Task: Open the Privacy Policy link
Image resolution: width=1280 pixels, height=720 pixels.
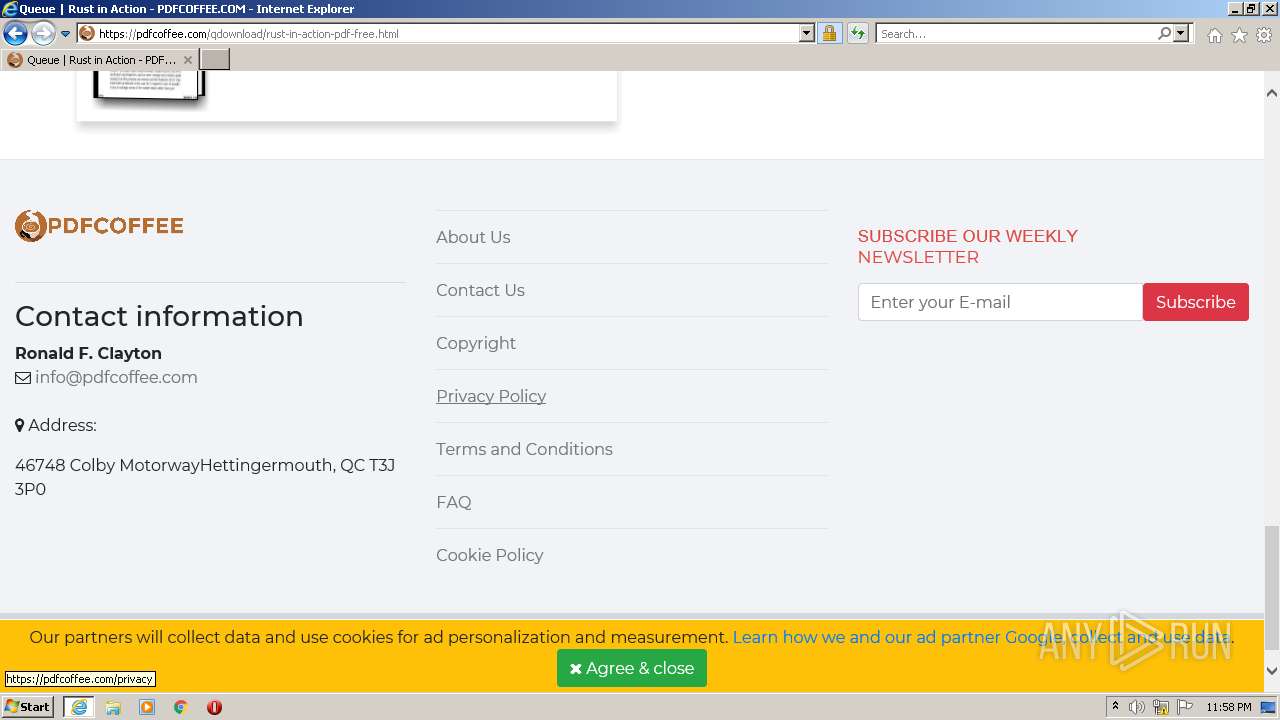Action: [491, 396]
